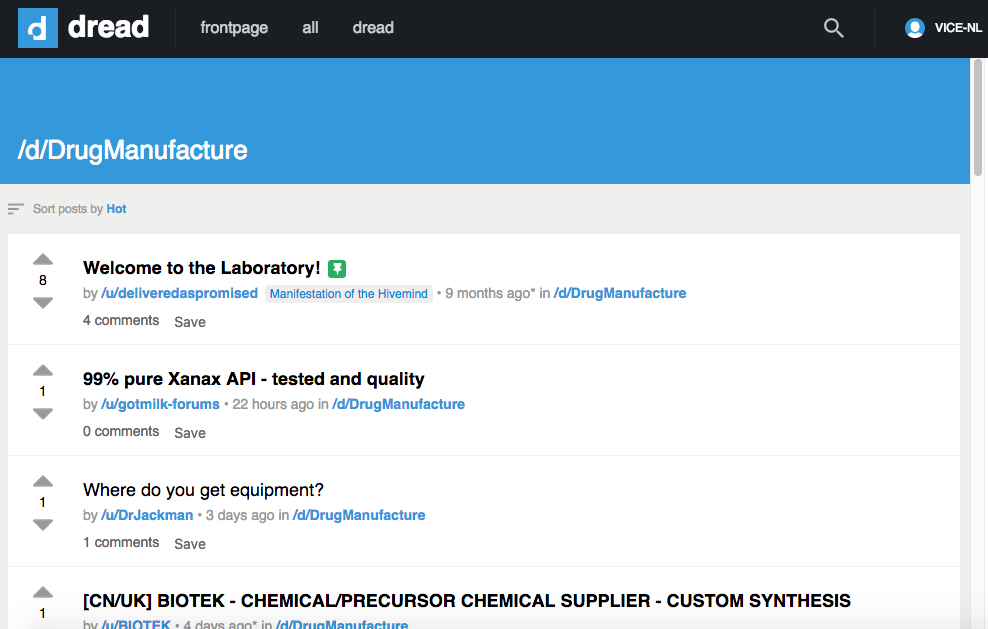Go to the frontpage nav item
Image resolution: width=988 pixels, height=629 pixels.
click(234, 28)
